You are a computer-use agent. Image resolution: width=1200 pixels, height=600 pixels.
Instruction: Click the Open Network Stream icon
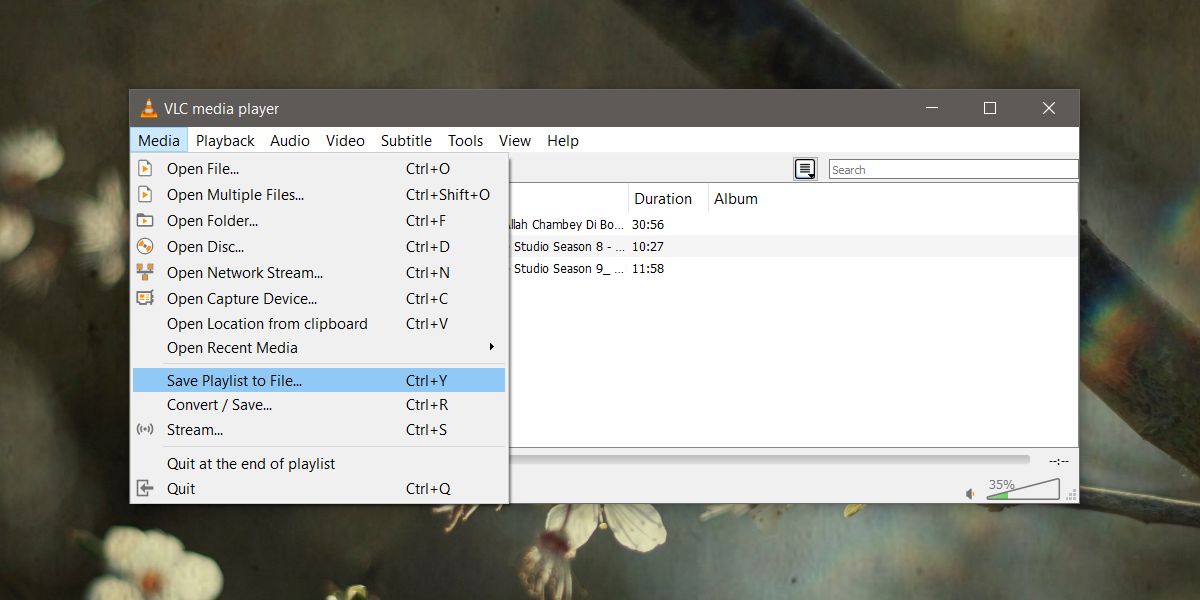click(145, 272)
